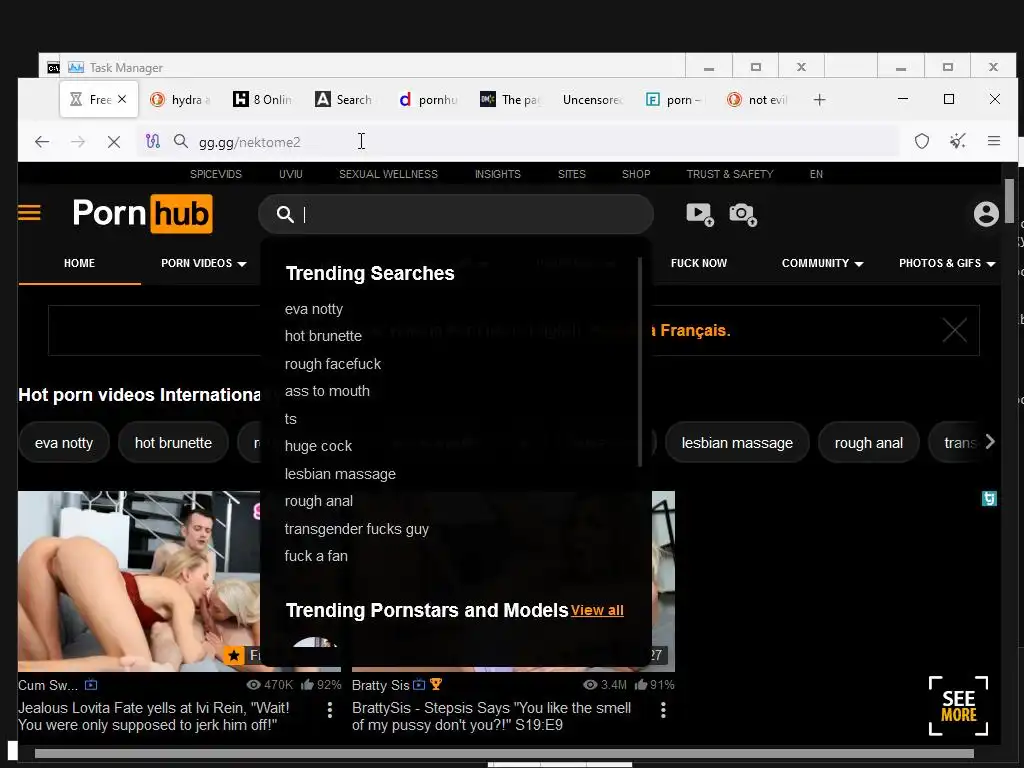Switch to the 'The pa' browser tab
Viewport: 1024px width, 768px height.
tap(509, 100)
